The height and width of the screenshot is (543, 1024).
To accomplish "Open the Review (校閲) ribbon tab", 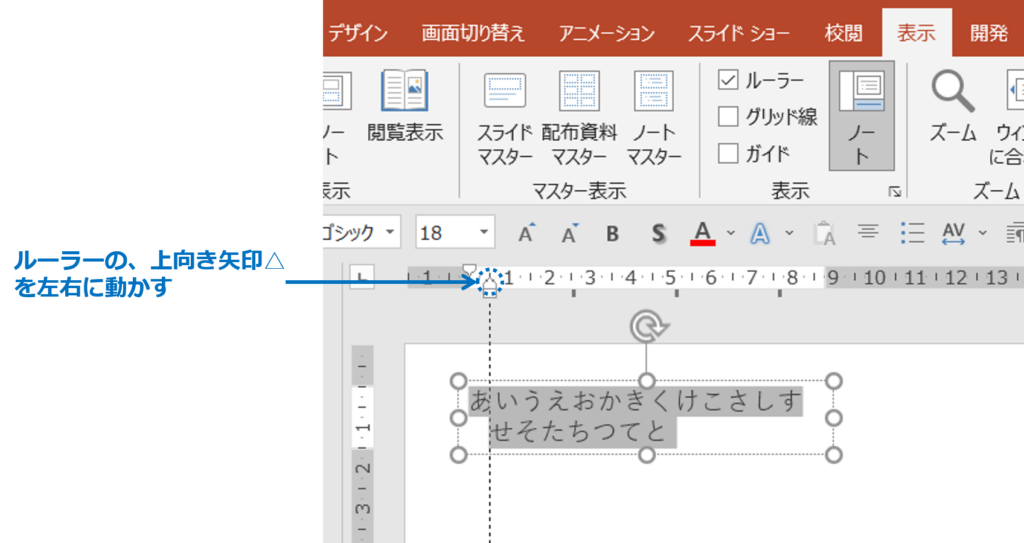I will click(x=843, y=33).
